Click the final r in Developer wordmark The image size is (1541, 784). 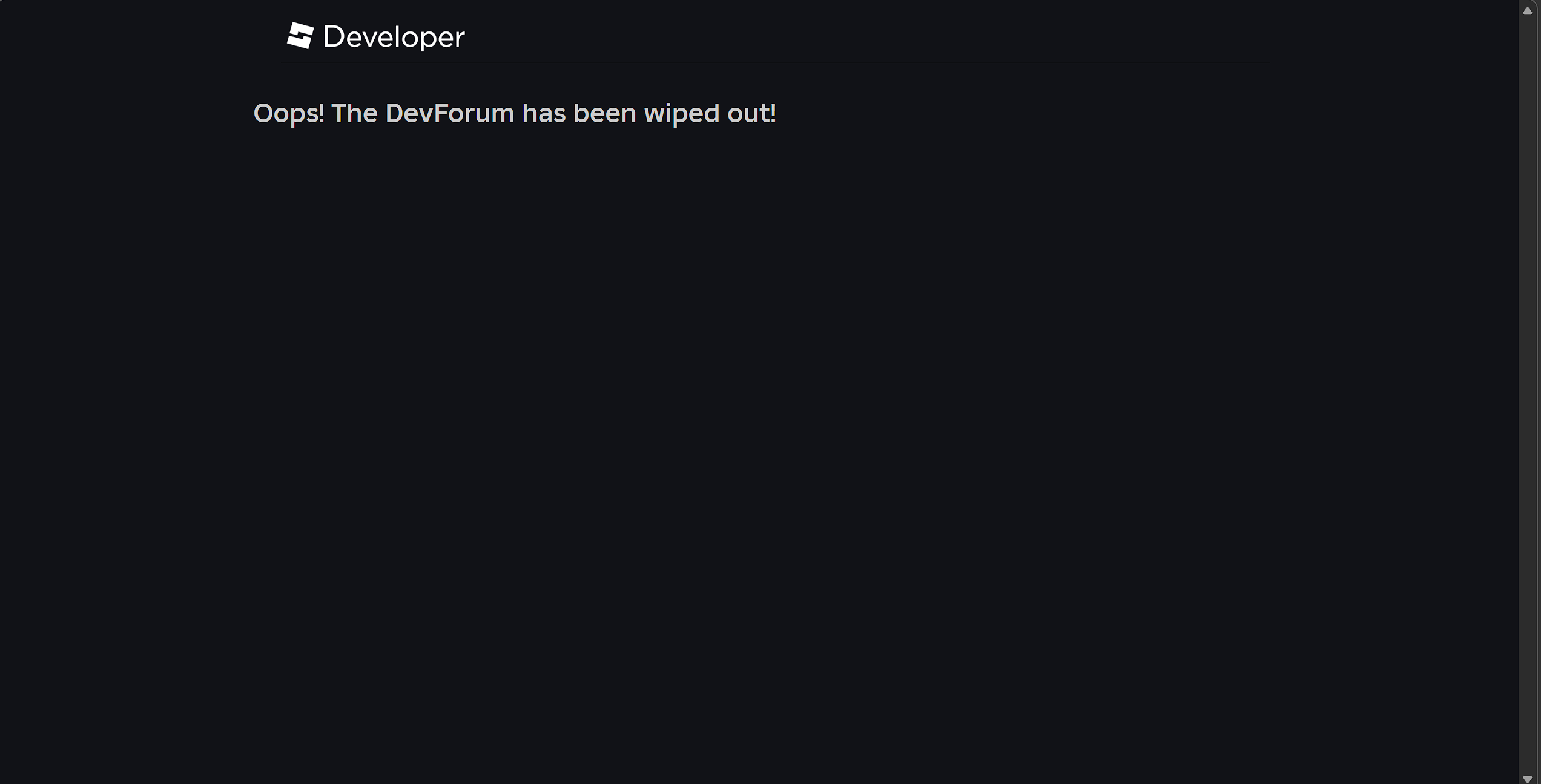tap(460, 39)
